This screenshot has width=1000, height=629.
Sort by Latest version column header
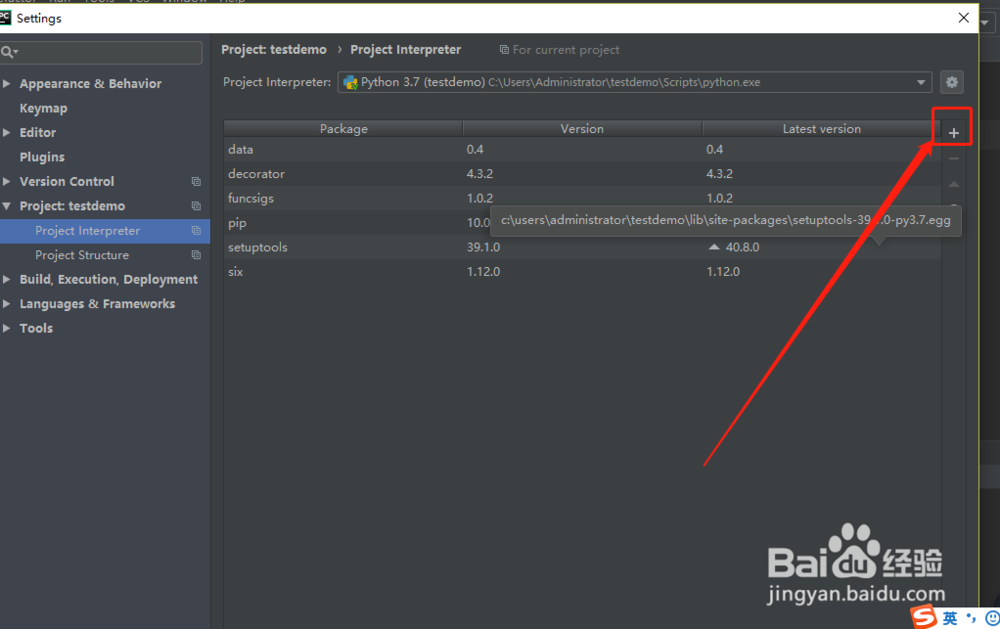point(821,128)
